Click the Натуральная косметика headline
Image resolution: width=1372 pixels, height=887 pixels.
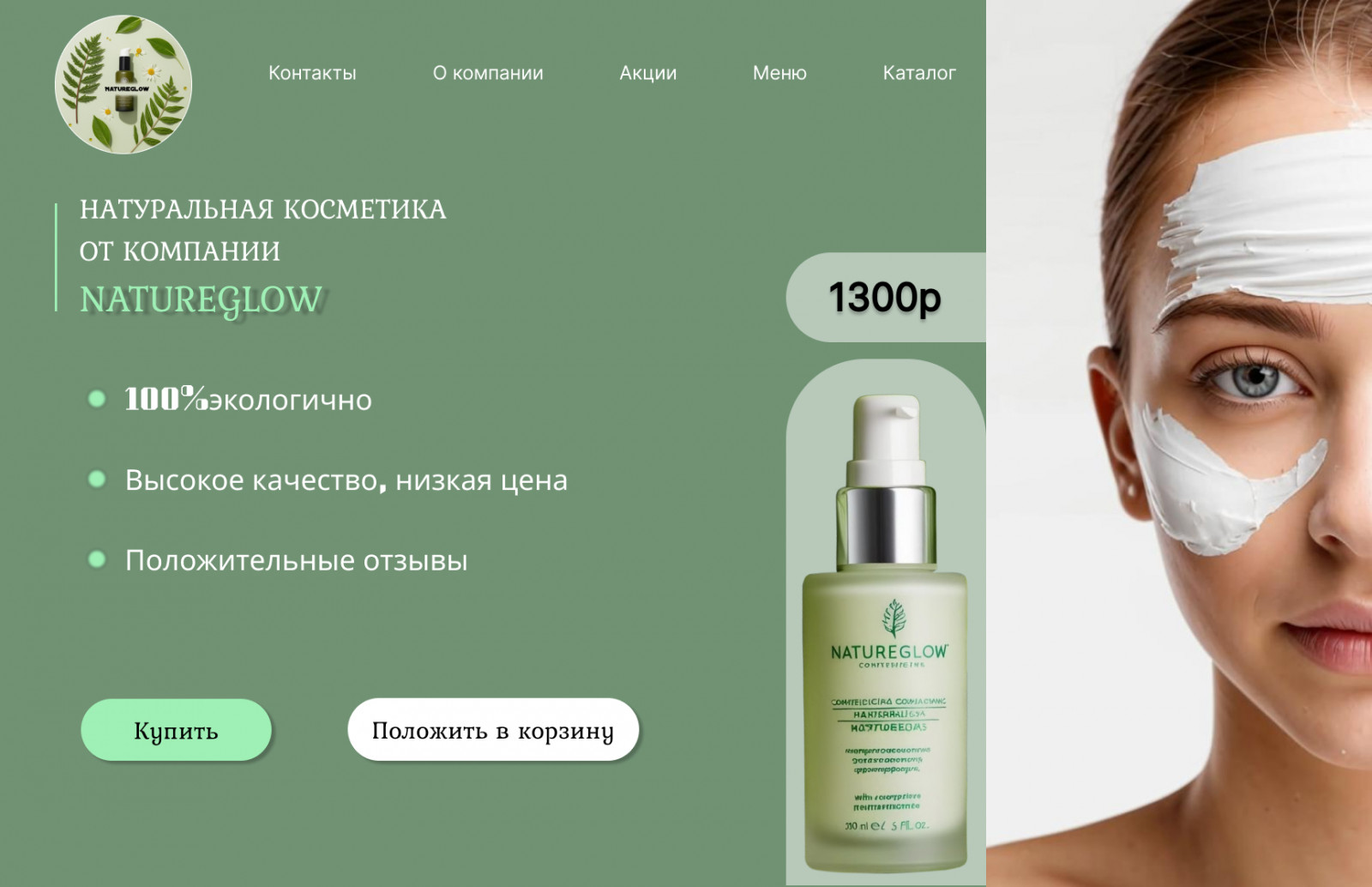coord(263,230)
